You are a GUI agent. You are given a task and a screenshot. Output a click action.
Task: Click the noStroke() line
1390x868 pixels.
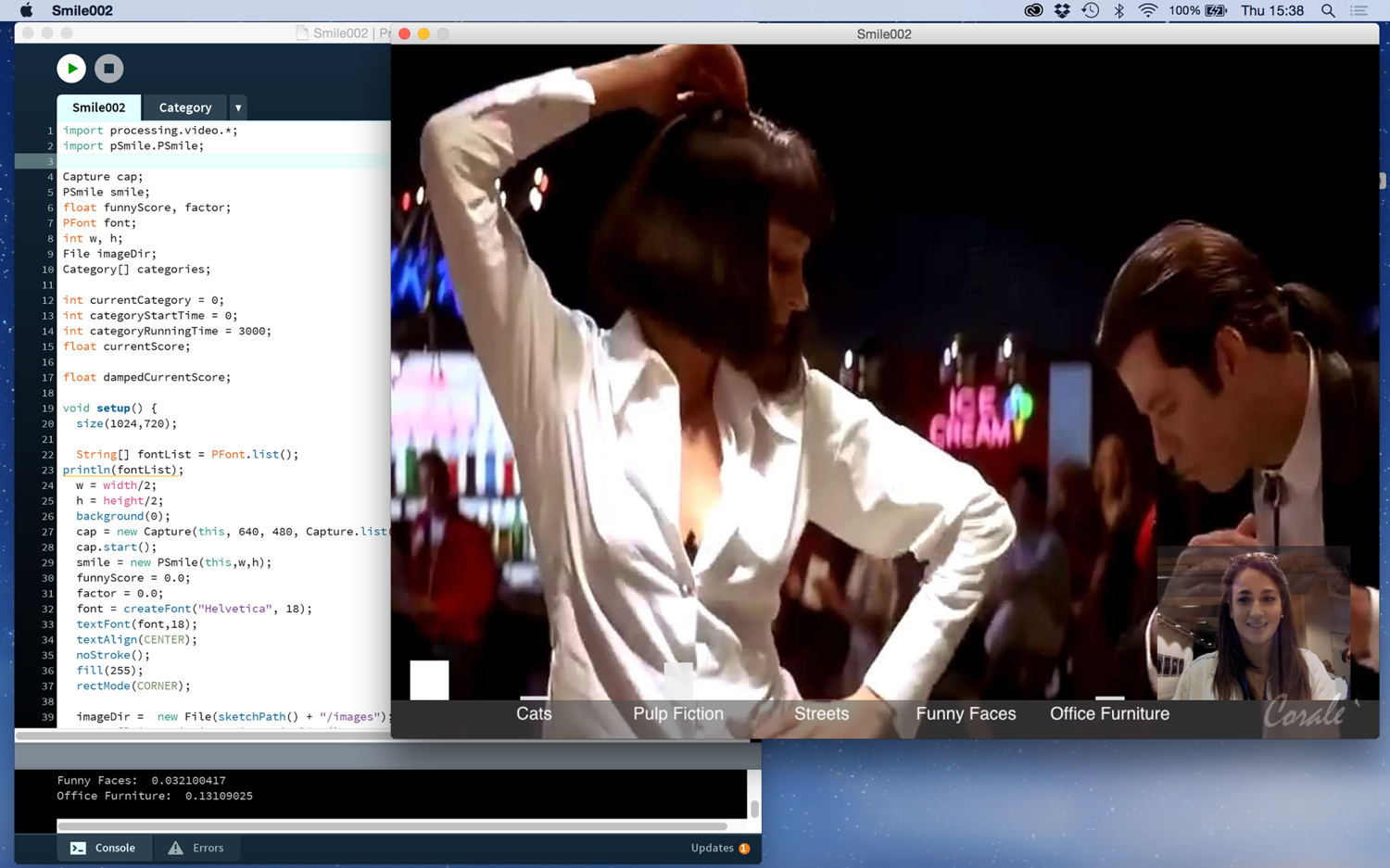tap(113, 655)
